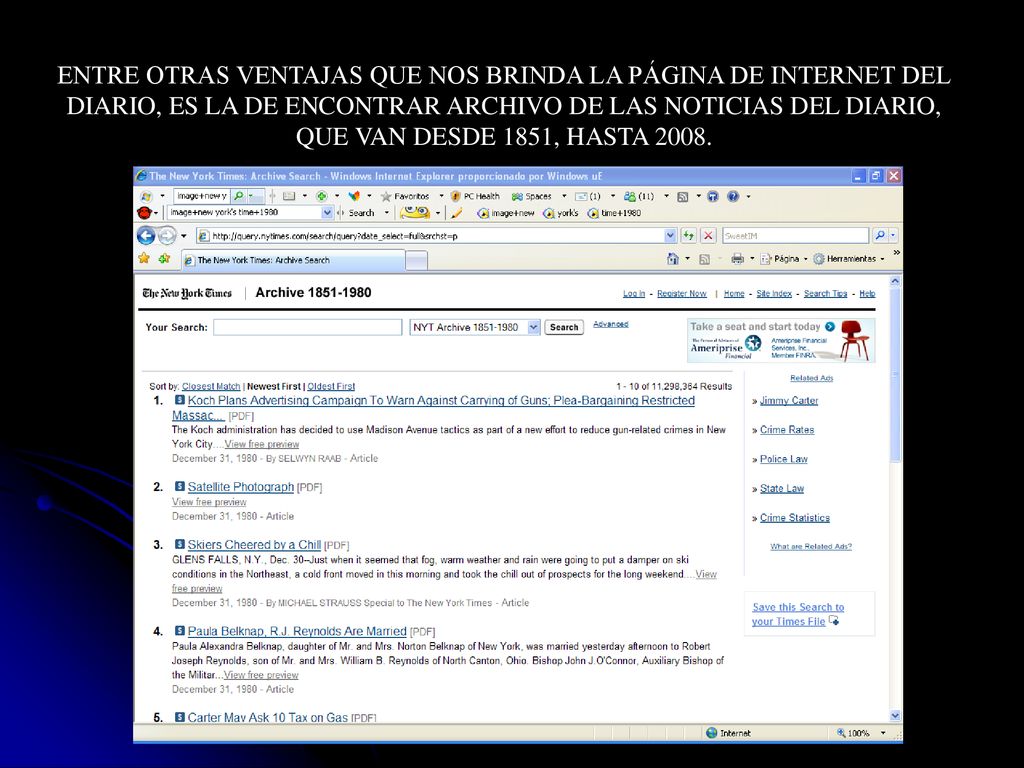Click the Ameriprise Financial banner ad

781,340
